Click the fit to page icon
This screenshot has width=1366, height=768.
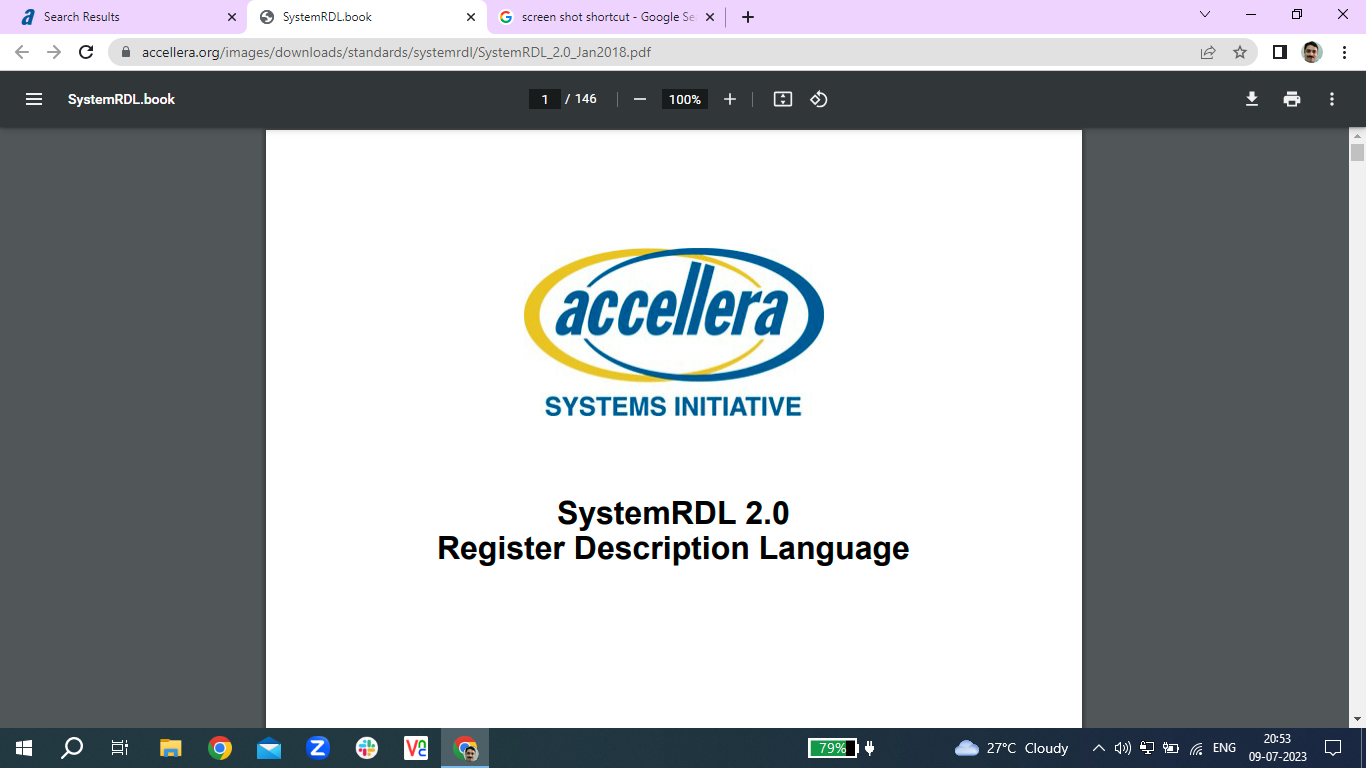pyautogui.click(x=783, y=99)
